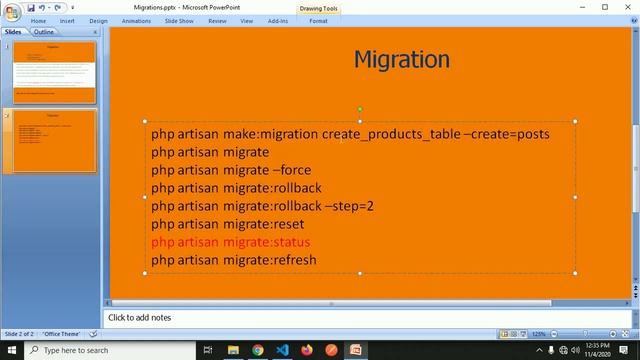
Task: Close the slides thumbnail pane
Action: [x=95, y=32]
